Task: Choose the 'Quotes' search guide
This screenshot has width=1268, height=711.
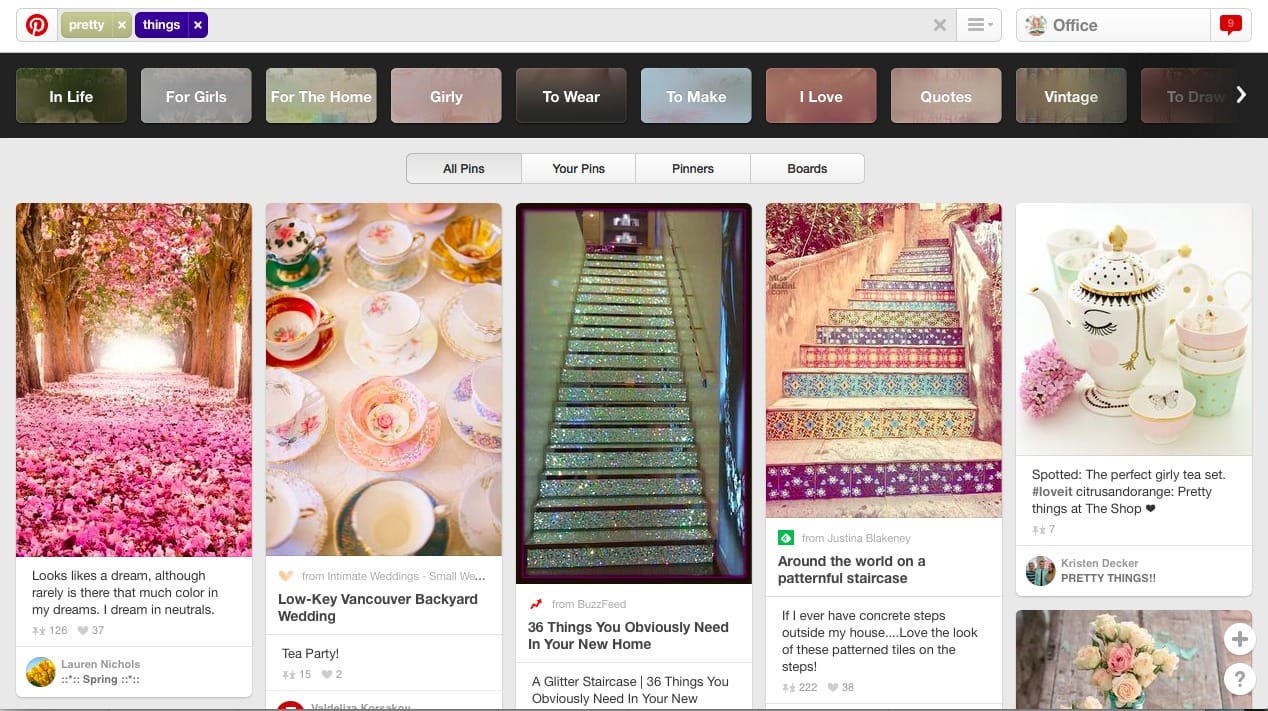Action: [946, 96]
